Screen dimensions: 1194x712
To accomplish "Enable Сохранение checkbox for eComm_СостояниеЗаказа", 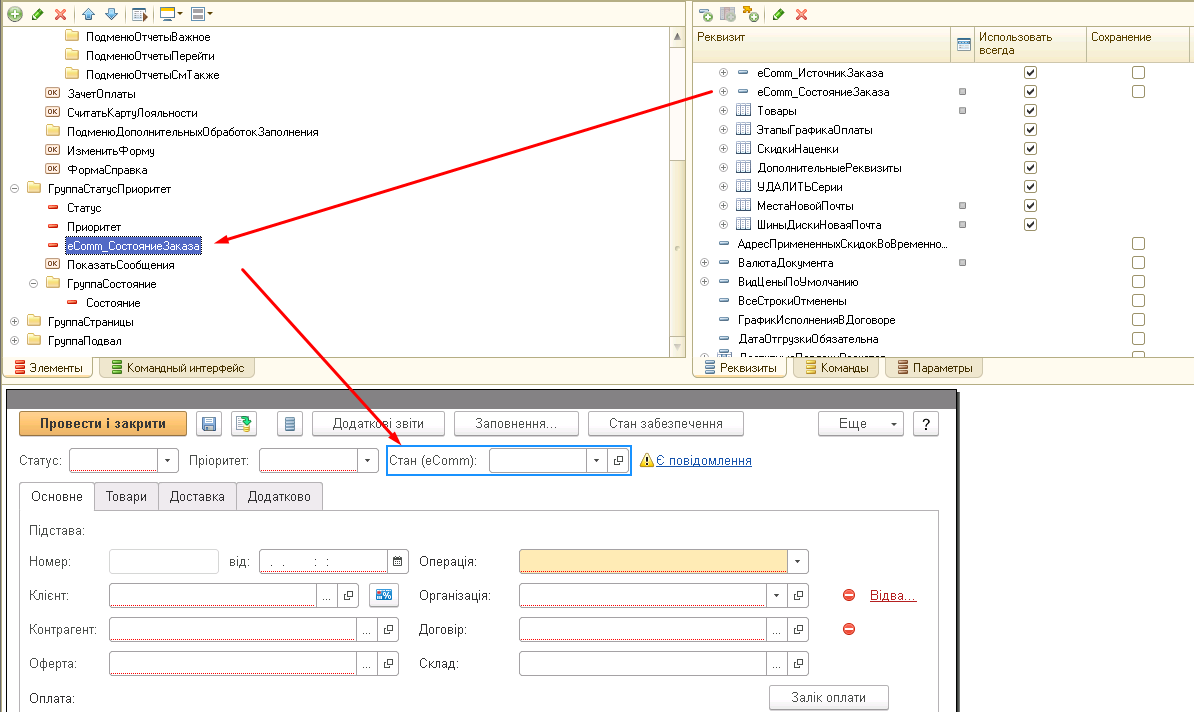I will pyautogui.click(x=1138, y=92).
